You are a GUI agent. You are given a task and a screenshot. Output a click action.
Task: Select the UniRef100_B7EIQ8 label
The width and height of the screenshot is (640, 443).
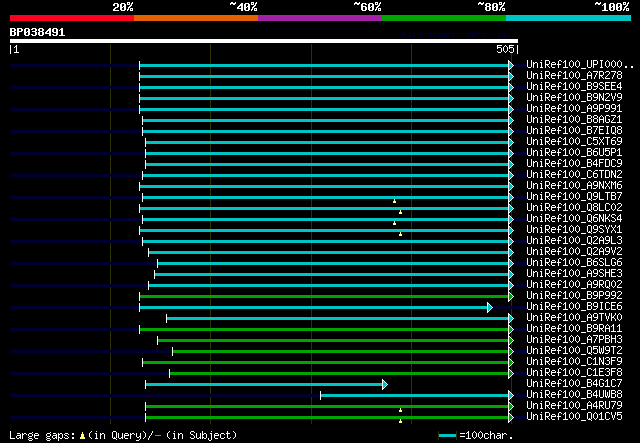(x=574, y=131)
